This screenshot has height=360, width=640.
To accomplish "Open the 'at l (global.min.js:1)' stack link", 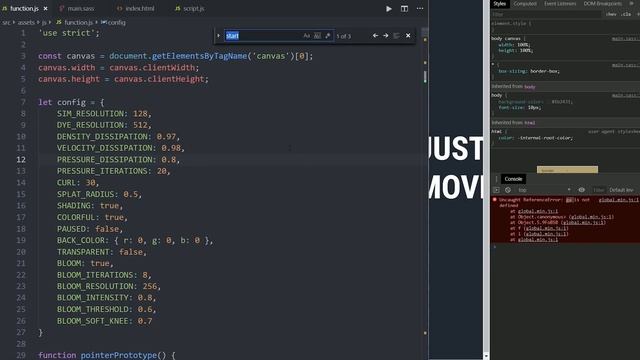I will point(546,234).
